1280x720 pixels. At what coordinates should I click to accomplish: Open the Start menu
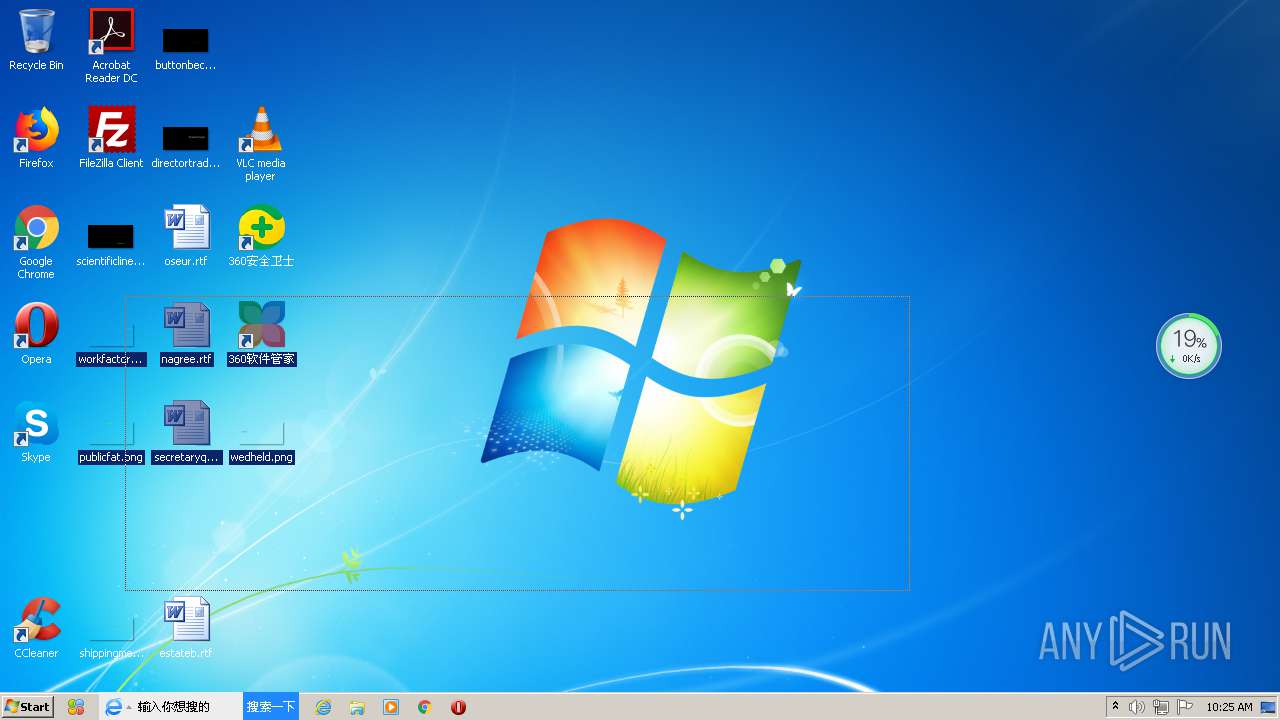pyautogui.click(x=27, y=706)
